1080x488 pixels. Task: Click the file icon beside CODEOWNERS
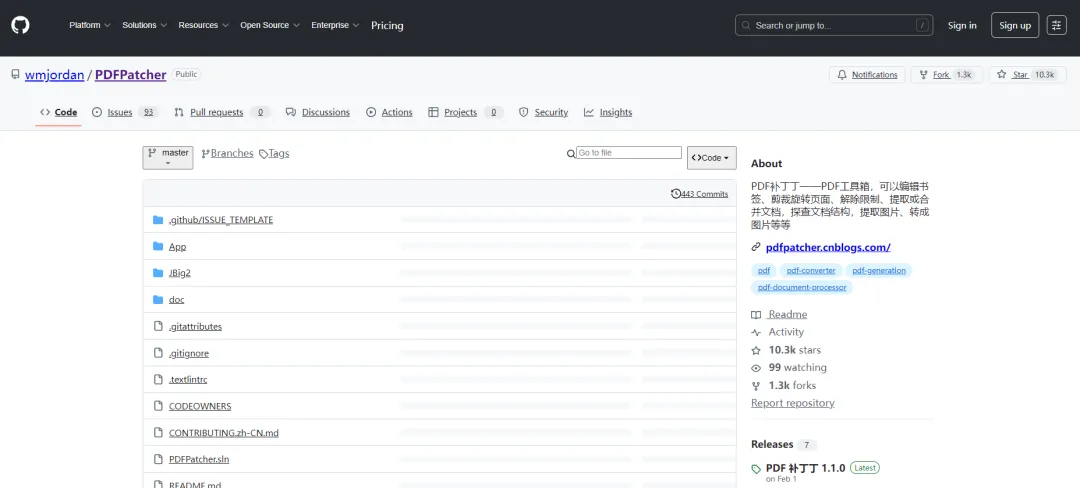coord(158,406)
